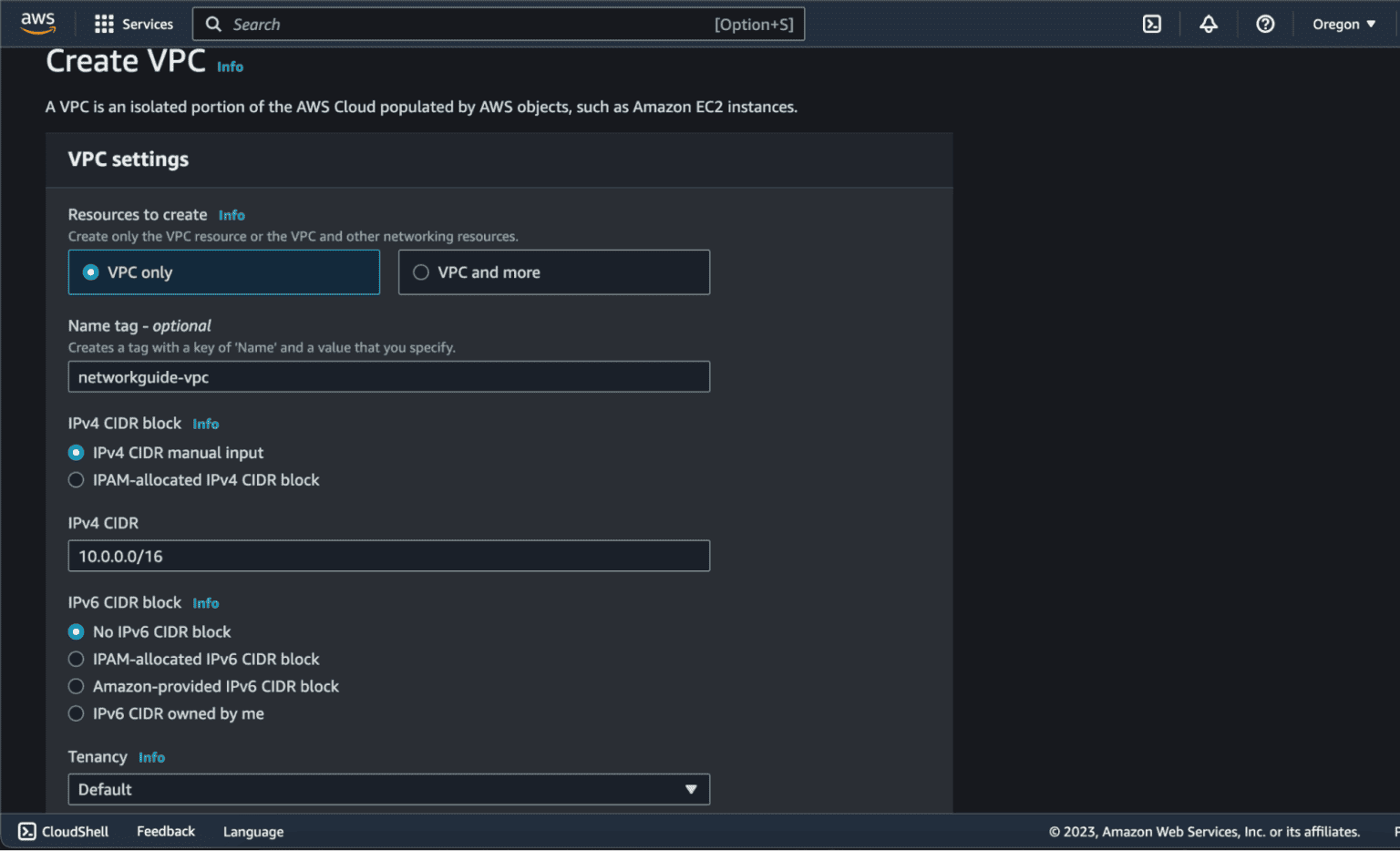Click Info beside IPv4 CIDR block
1400x851 pixels.
[x=205, y=424]
